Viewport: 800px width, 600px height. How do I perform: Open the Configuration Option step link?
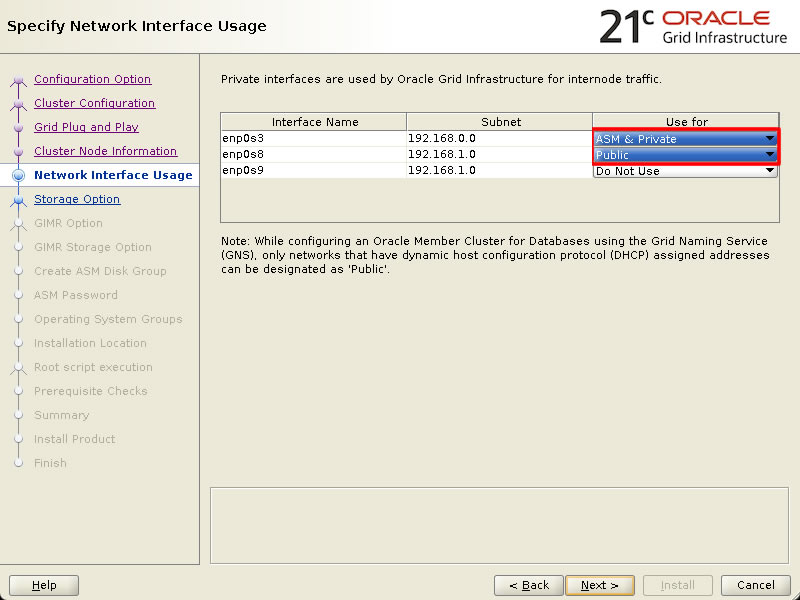tap(92, 79)
